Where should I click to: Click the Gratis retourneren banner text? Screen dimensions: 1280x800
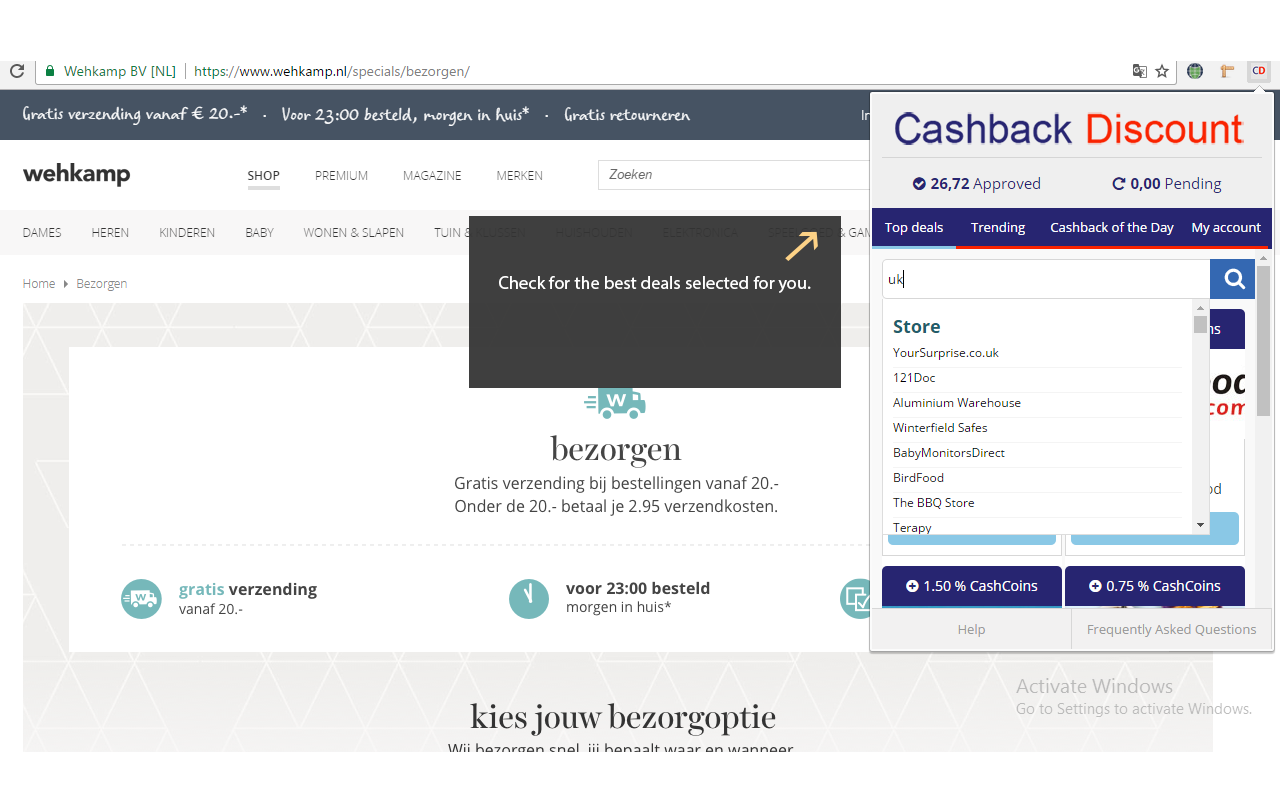tap(627, 115)
